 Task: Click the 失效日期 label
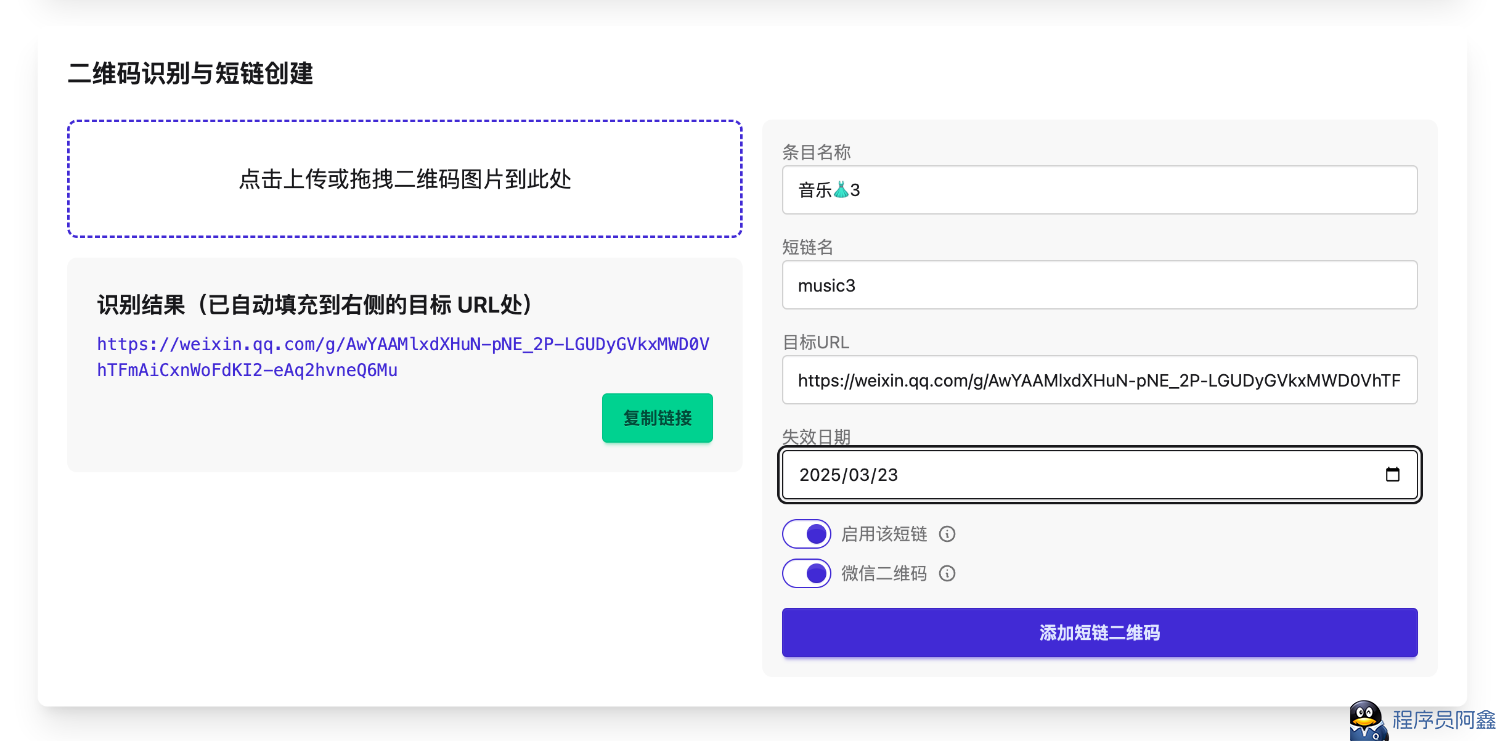click(816, 437)
